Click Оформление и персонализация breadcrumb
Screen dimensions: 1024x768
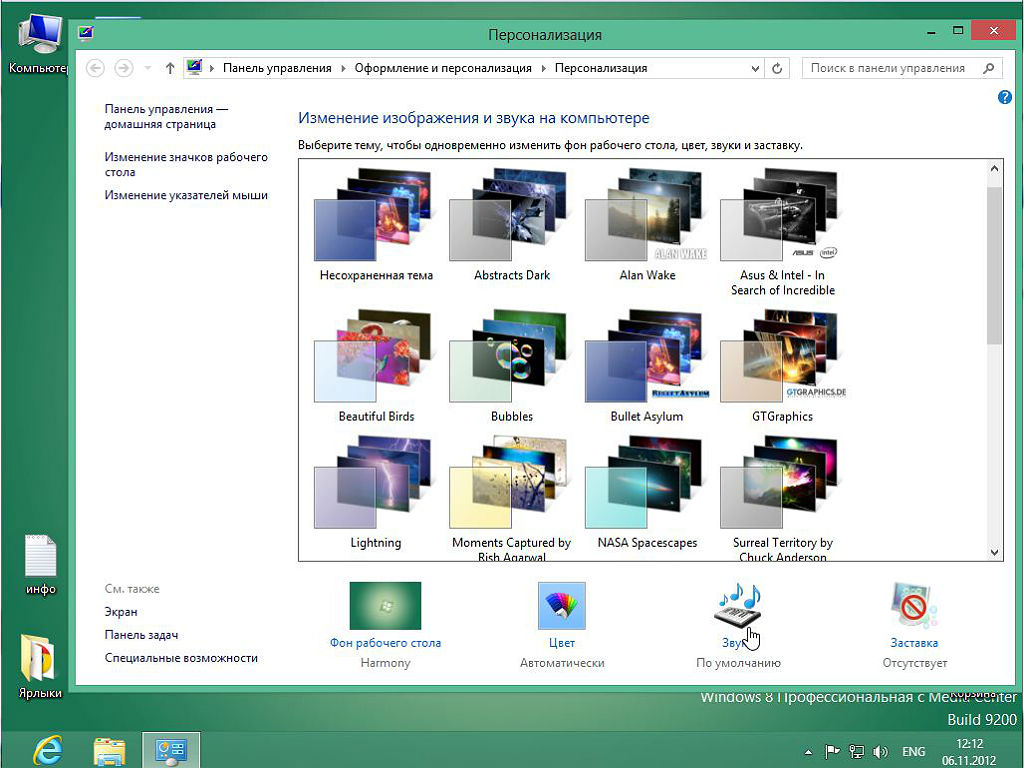(445, 69)
